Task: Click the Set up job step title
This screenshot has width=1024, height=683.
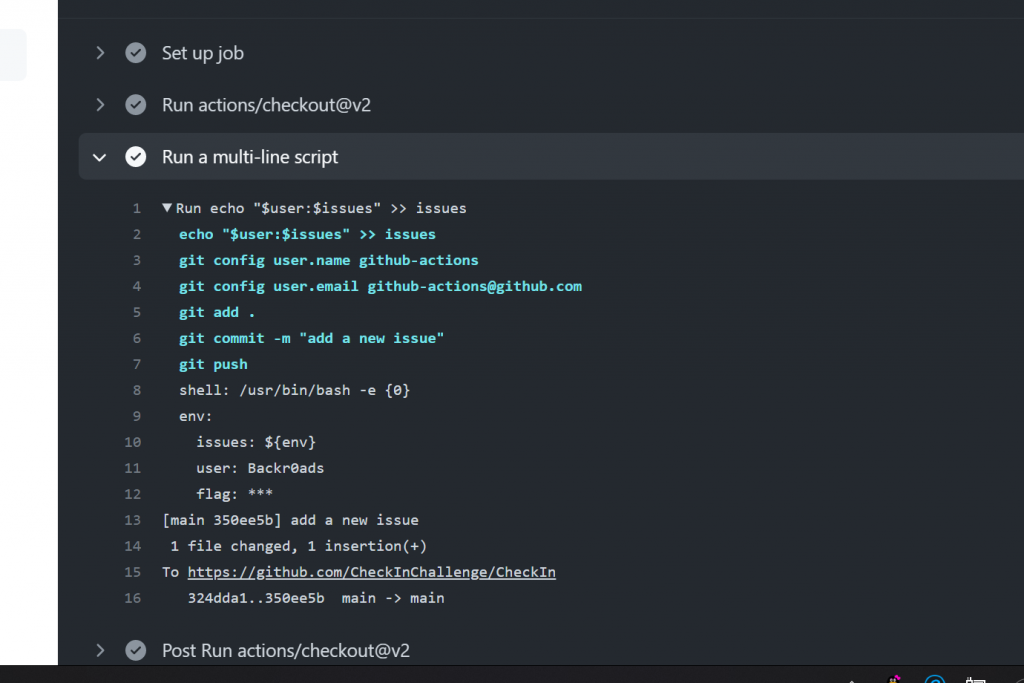Action: (203, 53)
